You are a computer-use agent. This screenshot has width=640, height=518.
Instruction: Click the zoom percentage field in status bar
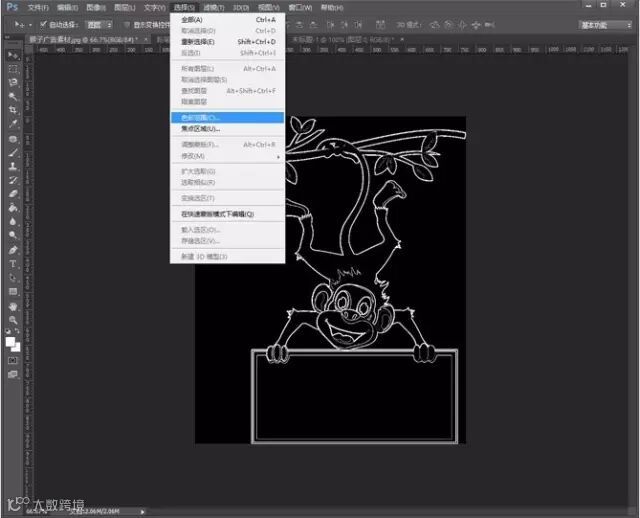pyautogui.click(x=36, y=511)
